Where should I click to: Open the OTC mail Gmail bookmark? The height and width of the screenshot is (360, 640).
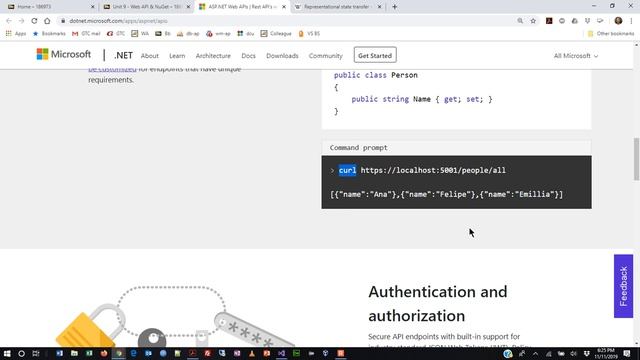point(86,33)
